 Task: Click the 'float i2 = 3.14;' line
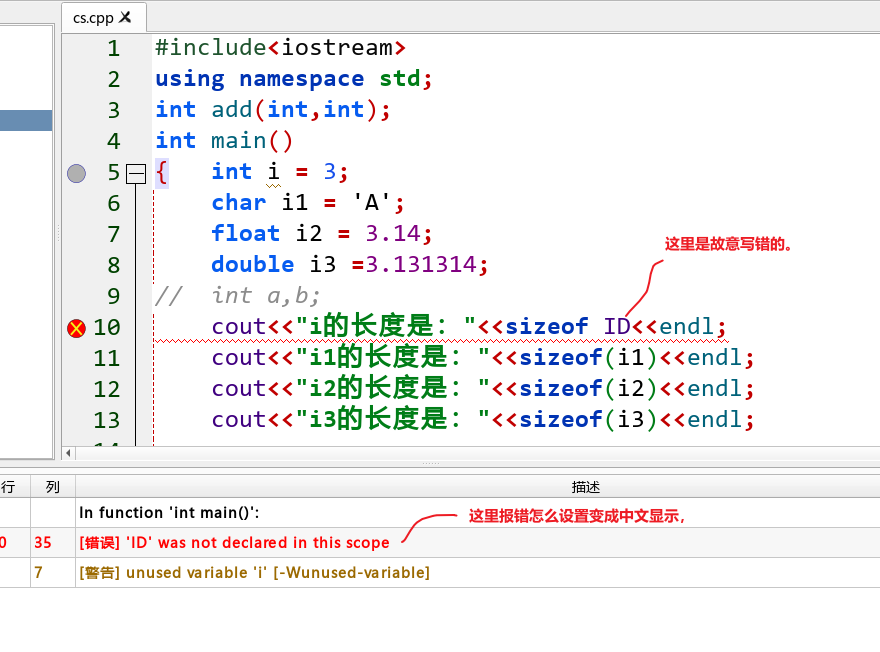click(x=322, y=234)
